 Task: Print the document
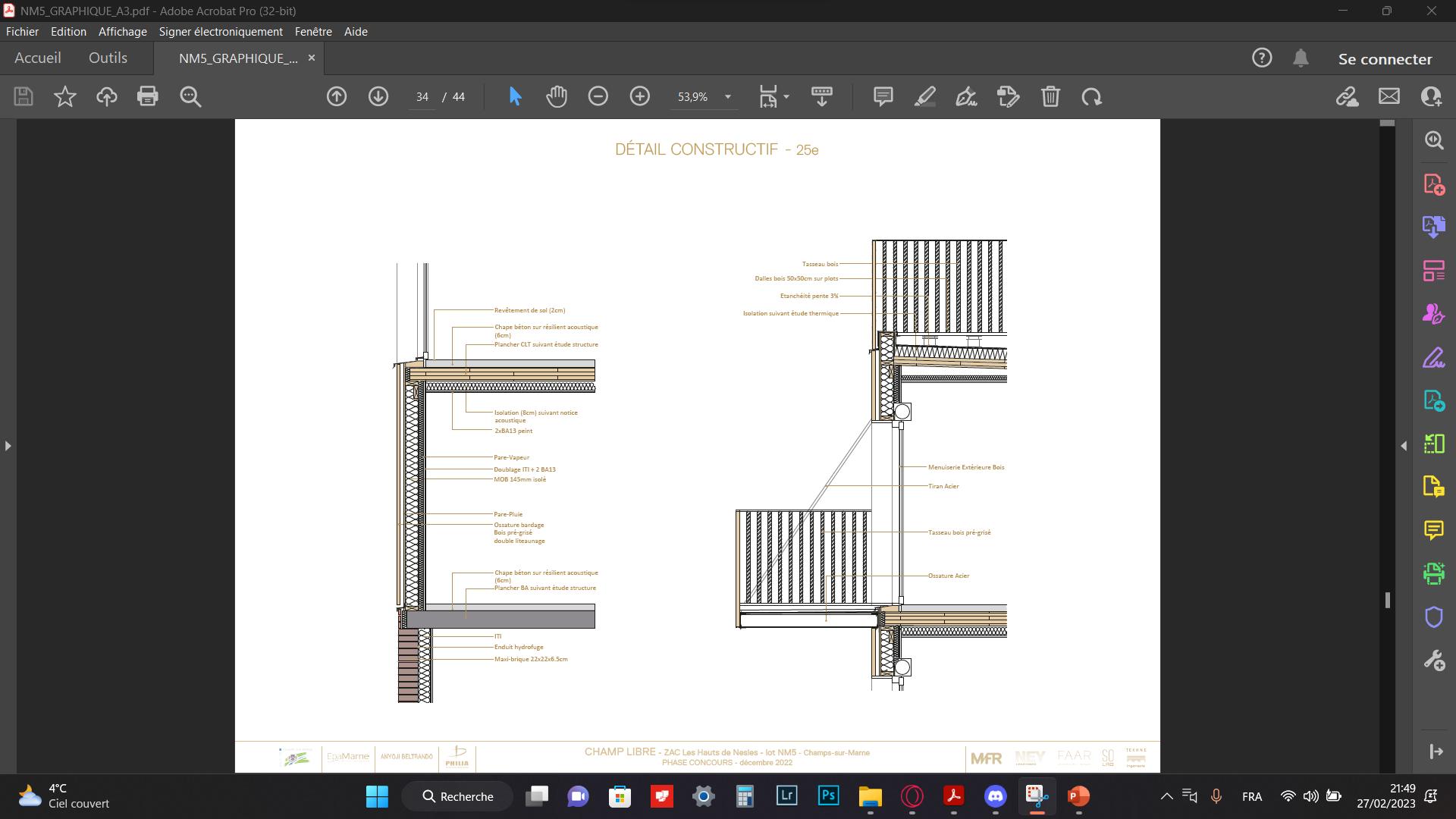148,96
